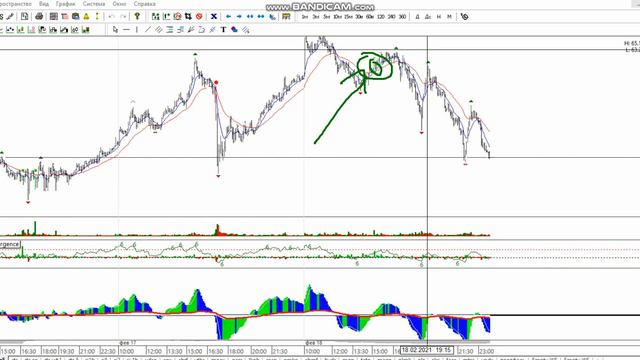
Task: Click the printer icon in the toolbar
Action: pos(39,17)
